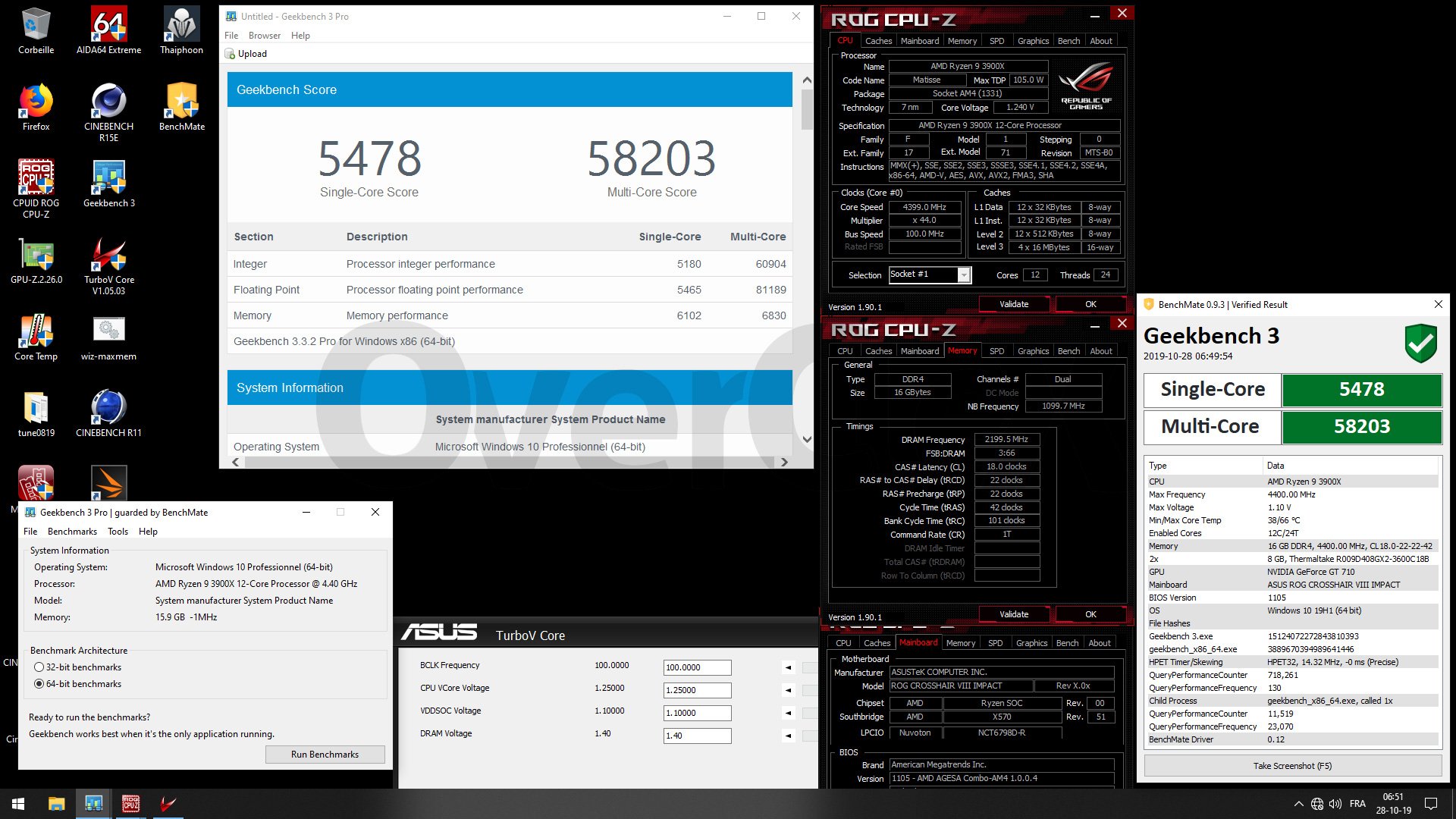Click VDDSOC Voltage input field
The height and width of the screenshot is (819, 1456).
click(x=697, y=713)
